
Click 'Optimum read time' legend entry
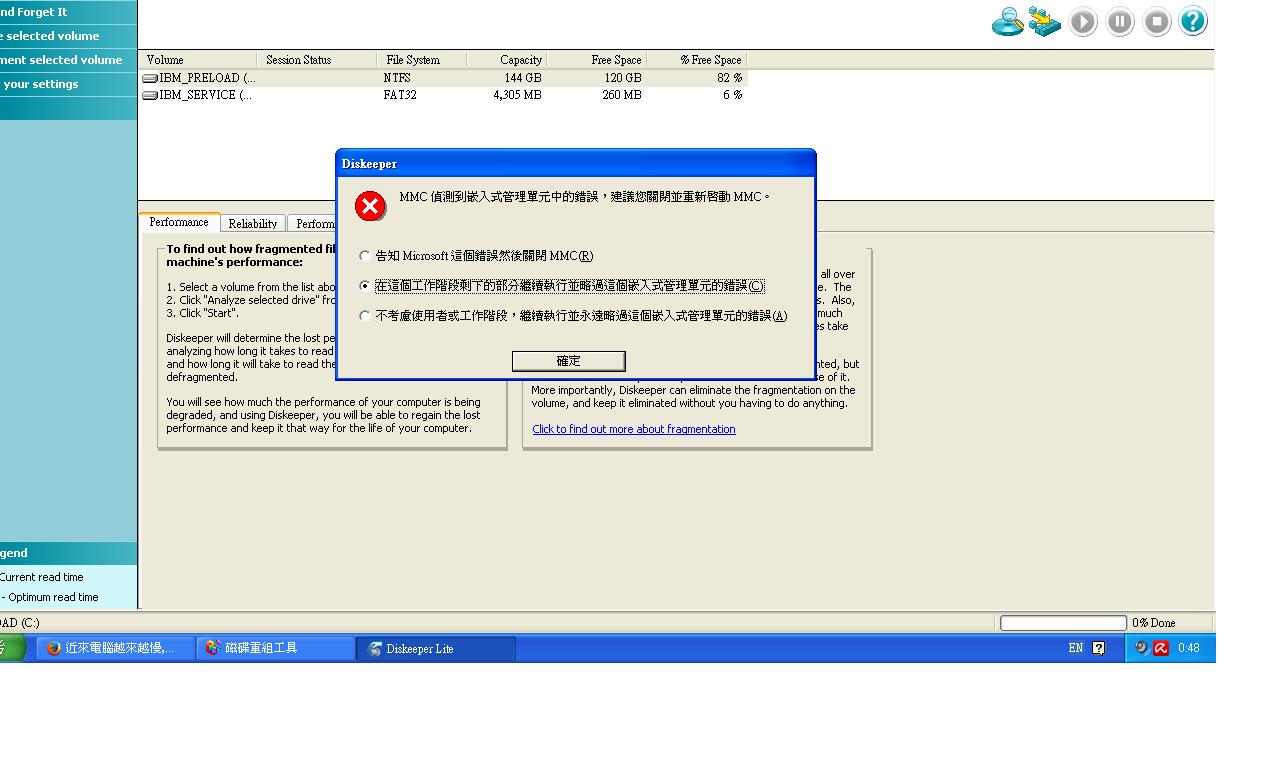50,597
